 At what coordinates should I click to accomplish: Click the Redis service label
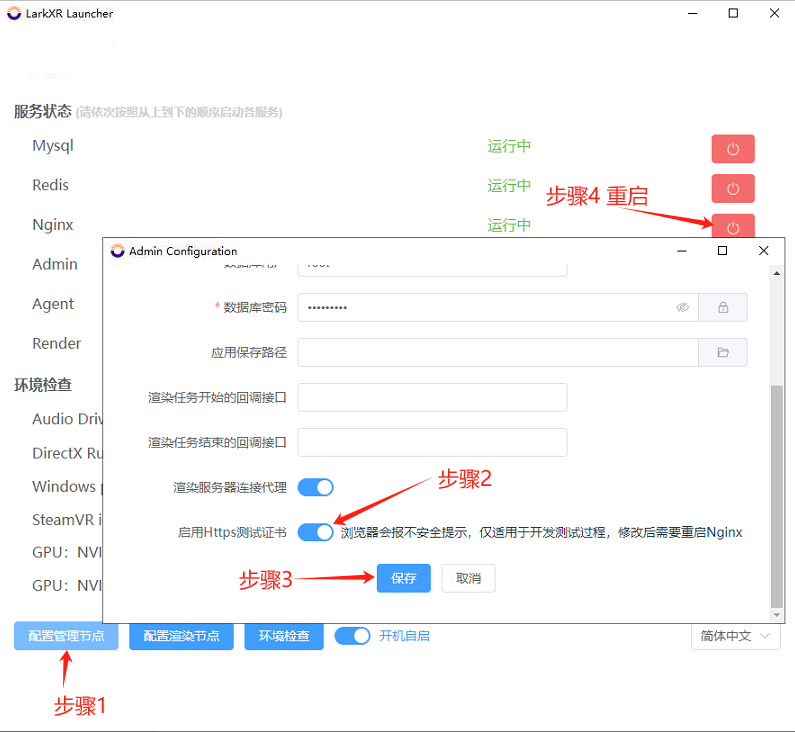(50, 185)
